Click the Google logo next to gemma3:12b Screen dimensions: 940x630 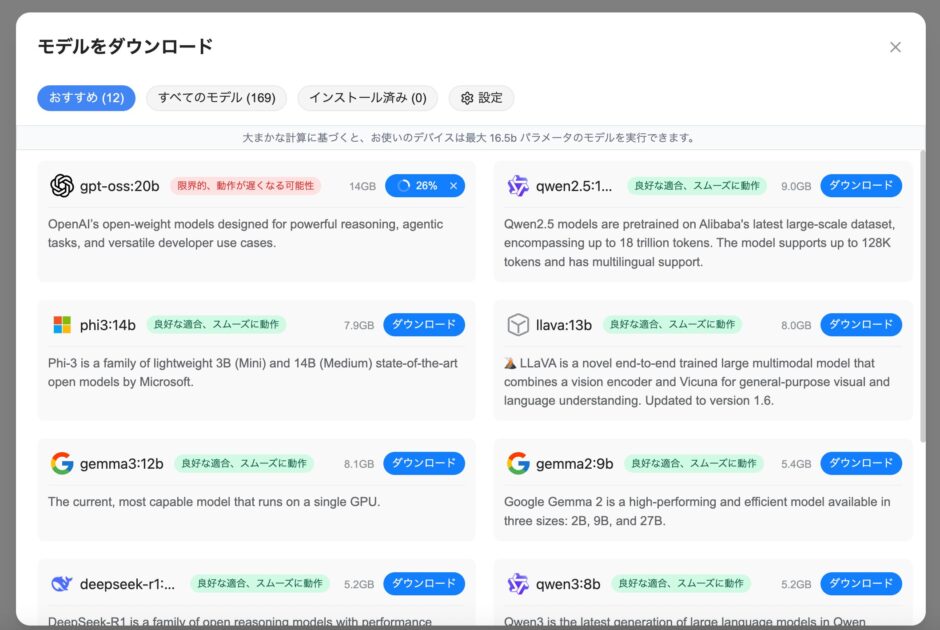click(62, 464)
